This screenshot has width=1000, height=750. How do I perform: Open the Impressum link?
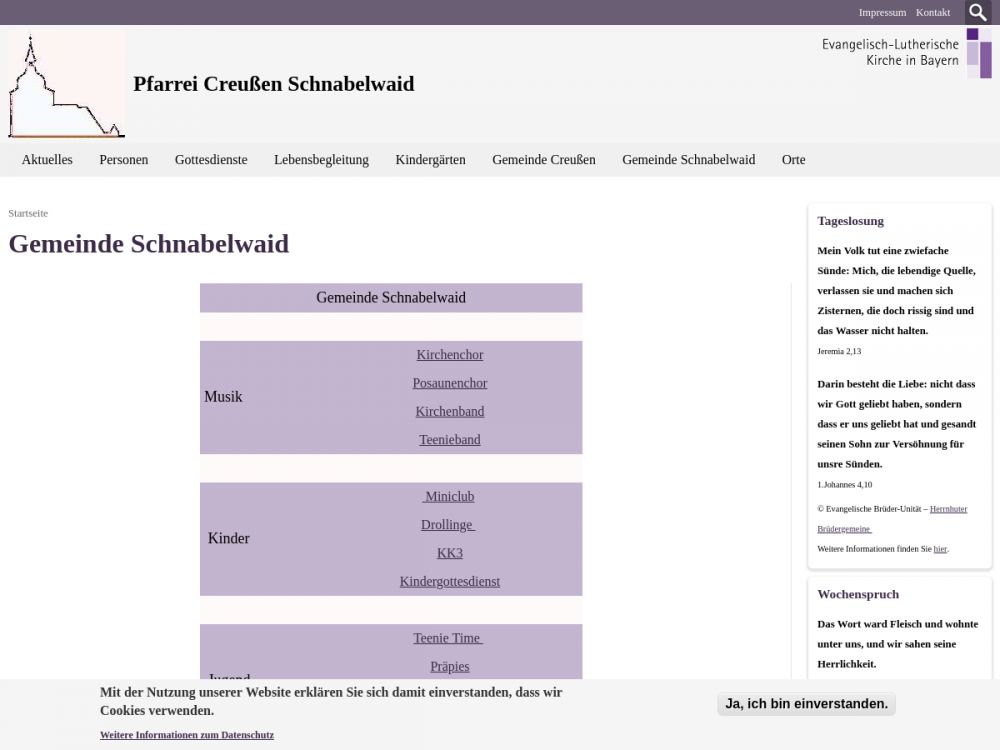tap(882, 12)
